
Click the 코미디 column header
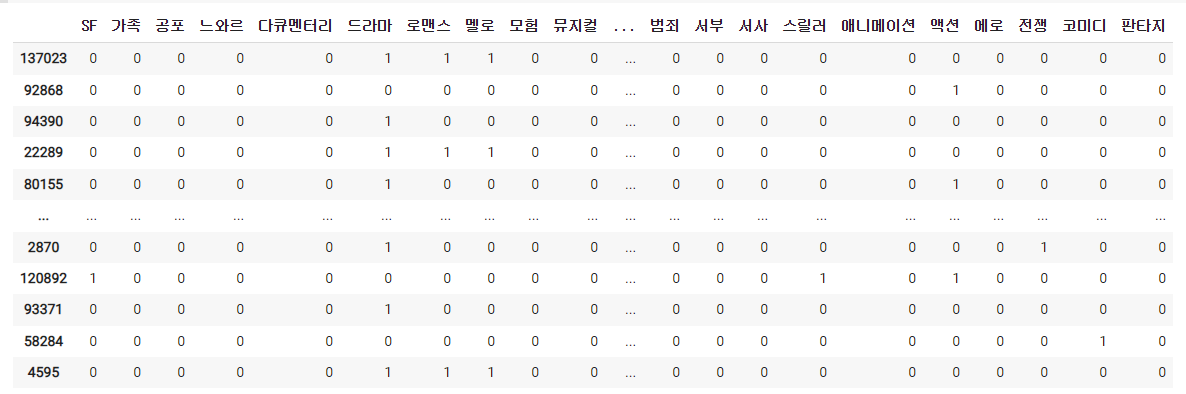1085,26
